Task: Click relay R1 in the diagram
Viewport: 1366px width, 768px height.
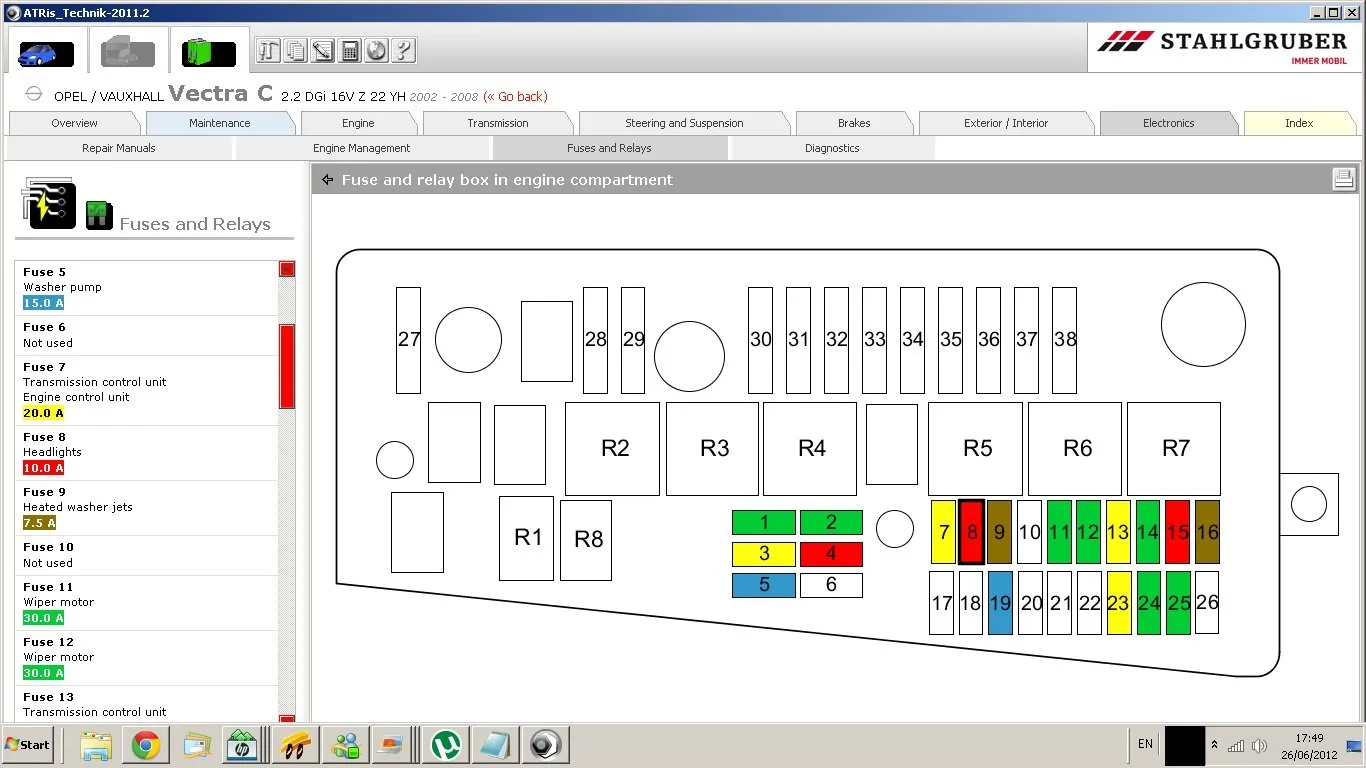Action: pos(526,538)
